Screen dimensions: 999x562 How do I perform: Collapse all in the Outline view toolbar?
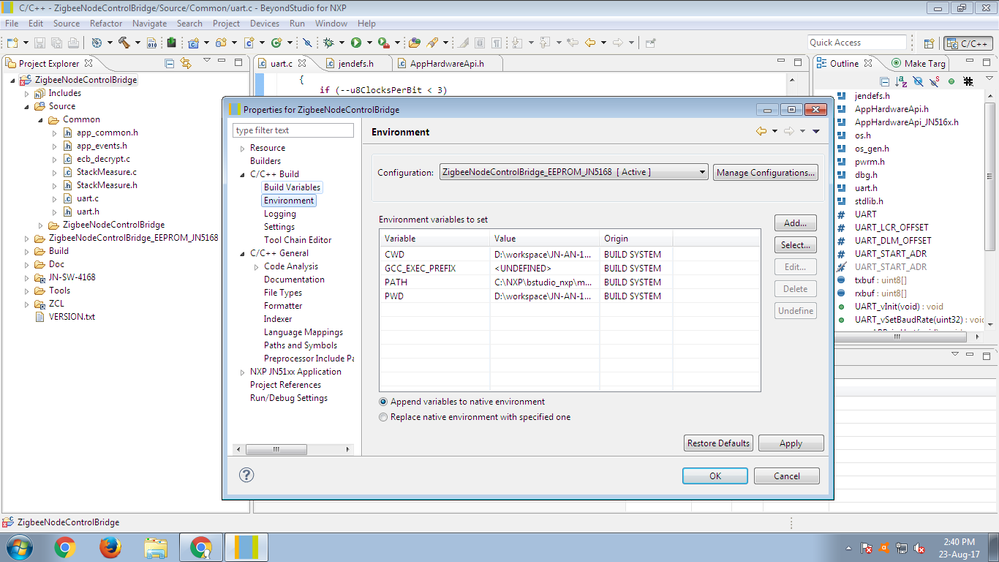tap(884, 82)
